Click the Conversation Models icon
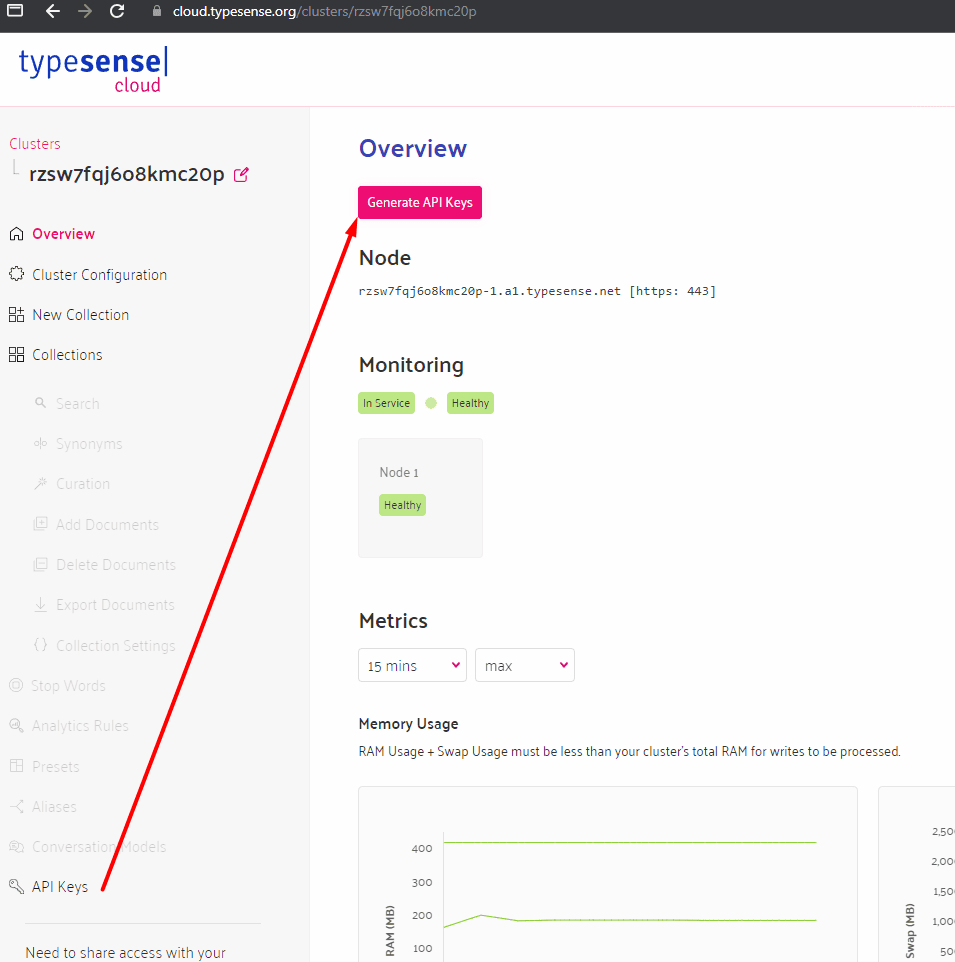The width and height of the screenshot is (955, 962). pyautogui.click(x=16, y=847)
